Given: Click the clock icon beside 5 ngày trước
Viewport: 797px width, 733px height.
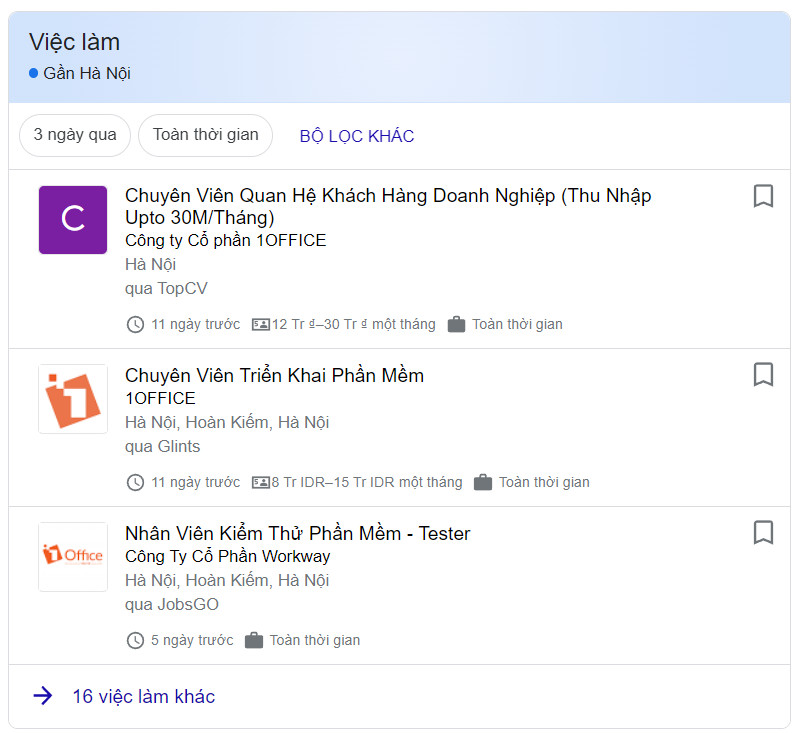Looking at the screenshot, I should (135, 640).
